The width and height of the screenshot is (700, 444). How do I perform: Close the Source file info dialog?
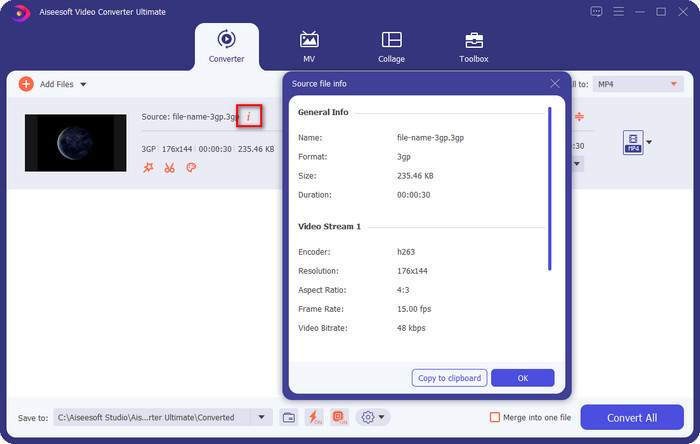(x=555, y=83)
